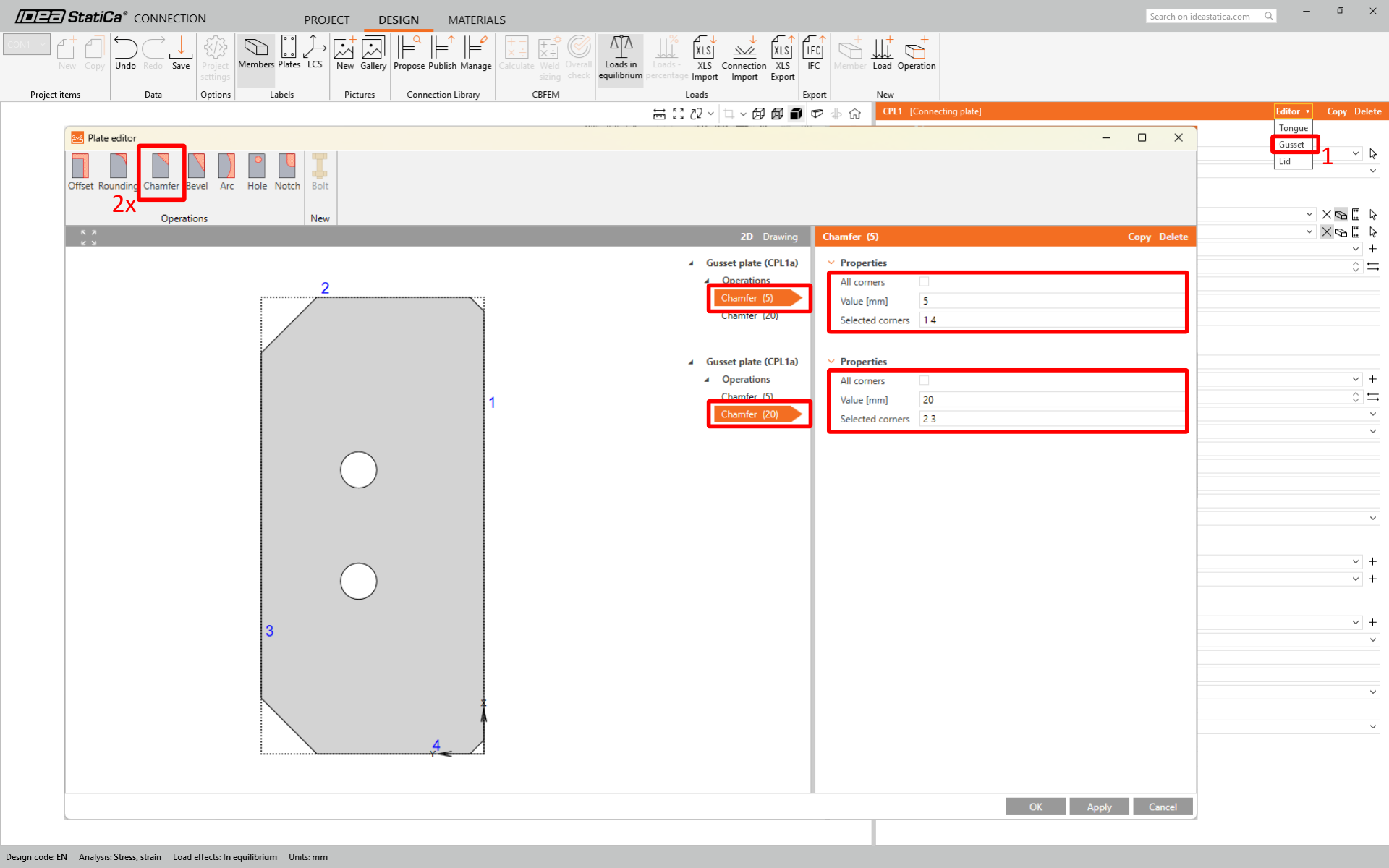Collapse Gusset plate (CPL1a) tree node

coord(691,263)
